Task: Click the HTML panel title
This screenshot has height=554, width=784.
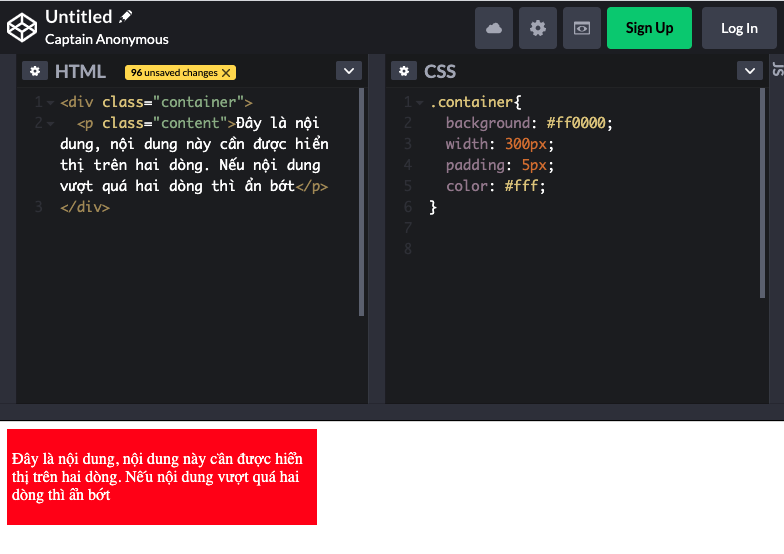Action: [x=80, y=71]
